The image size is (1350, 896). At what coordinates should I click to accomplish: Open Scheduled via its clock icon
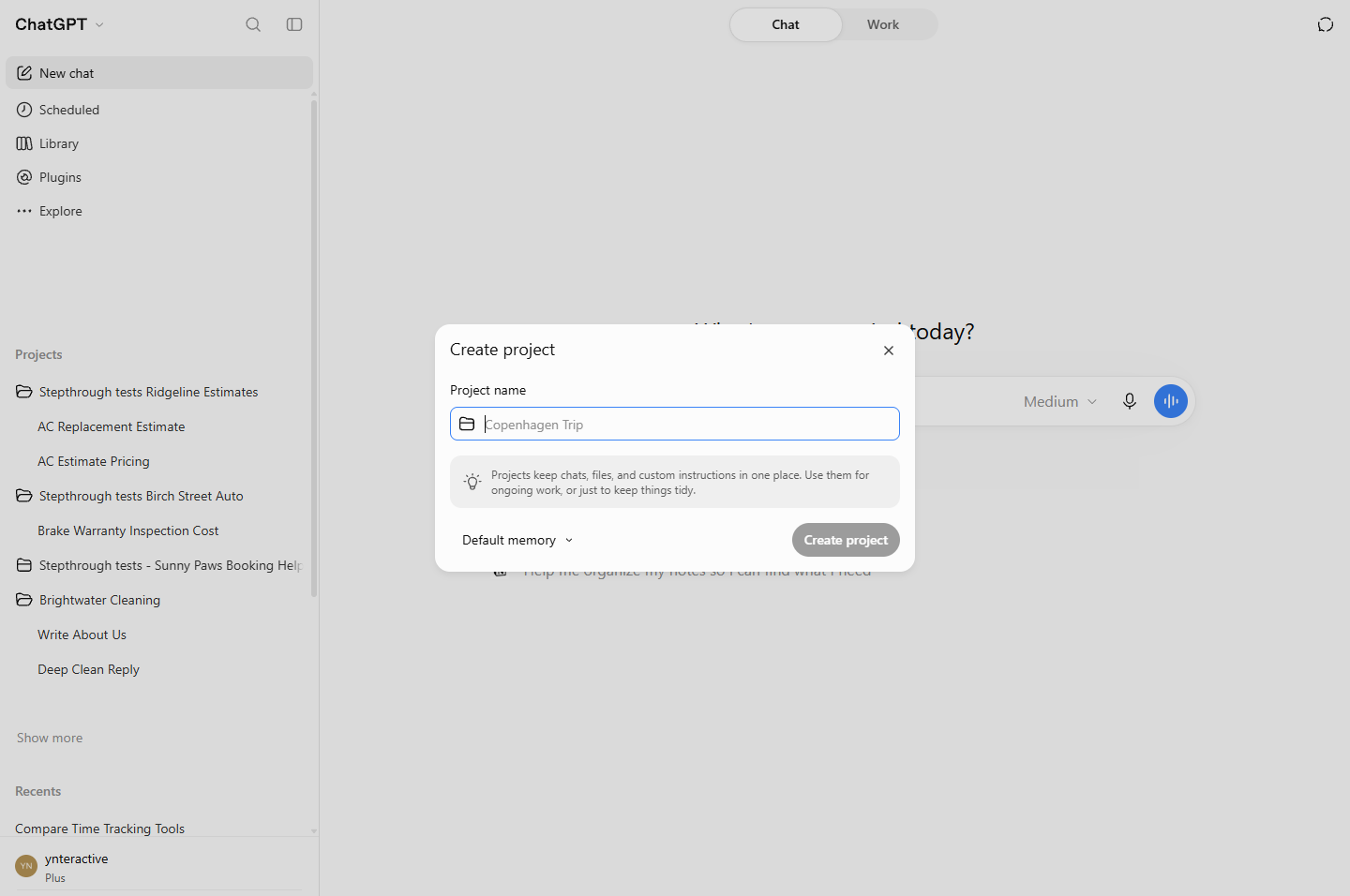tap(24, 110)
